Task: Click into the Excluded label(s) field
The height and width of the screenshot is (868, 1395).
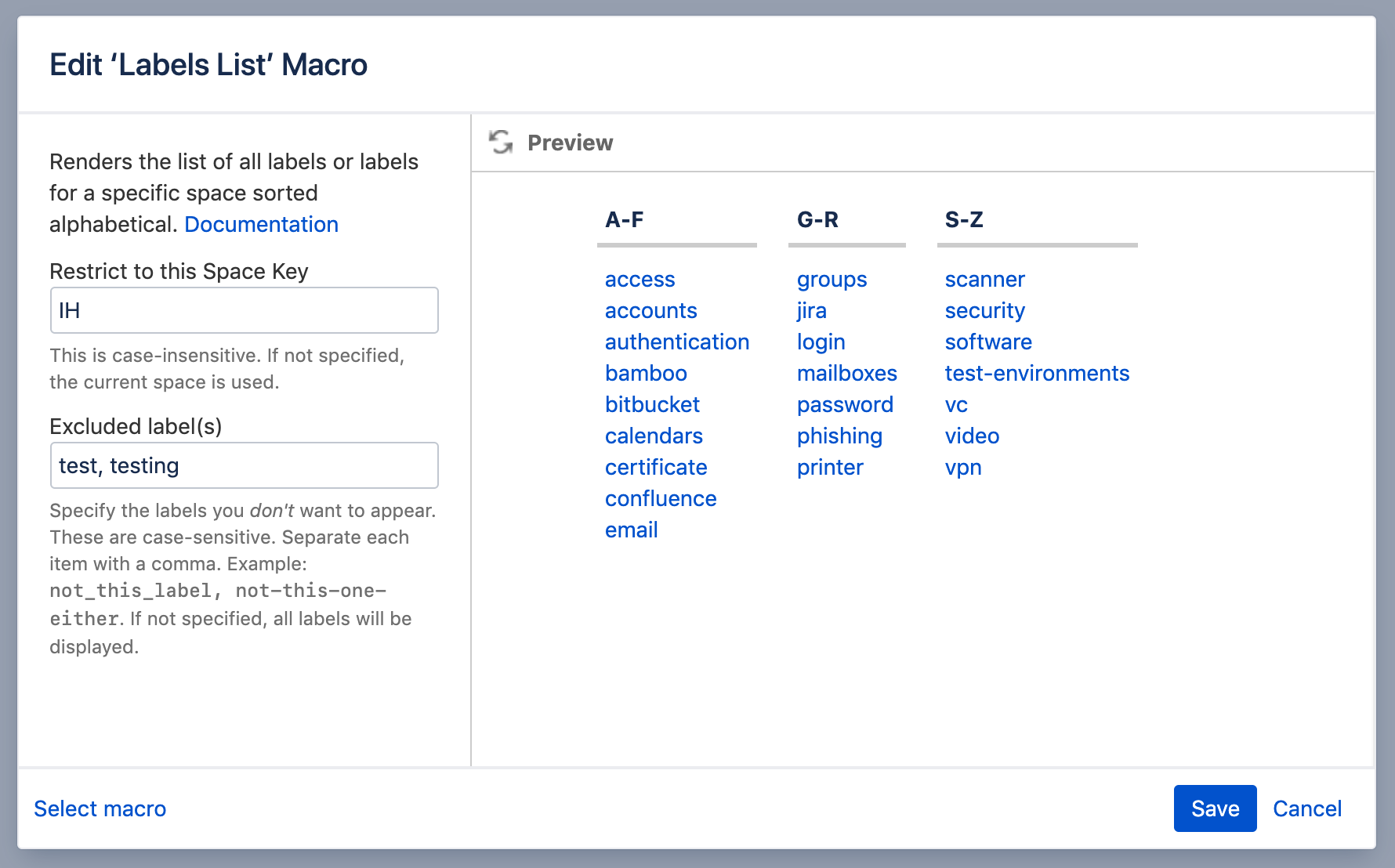Action: [244, 466]
